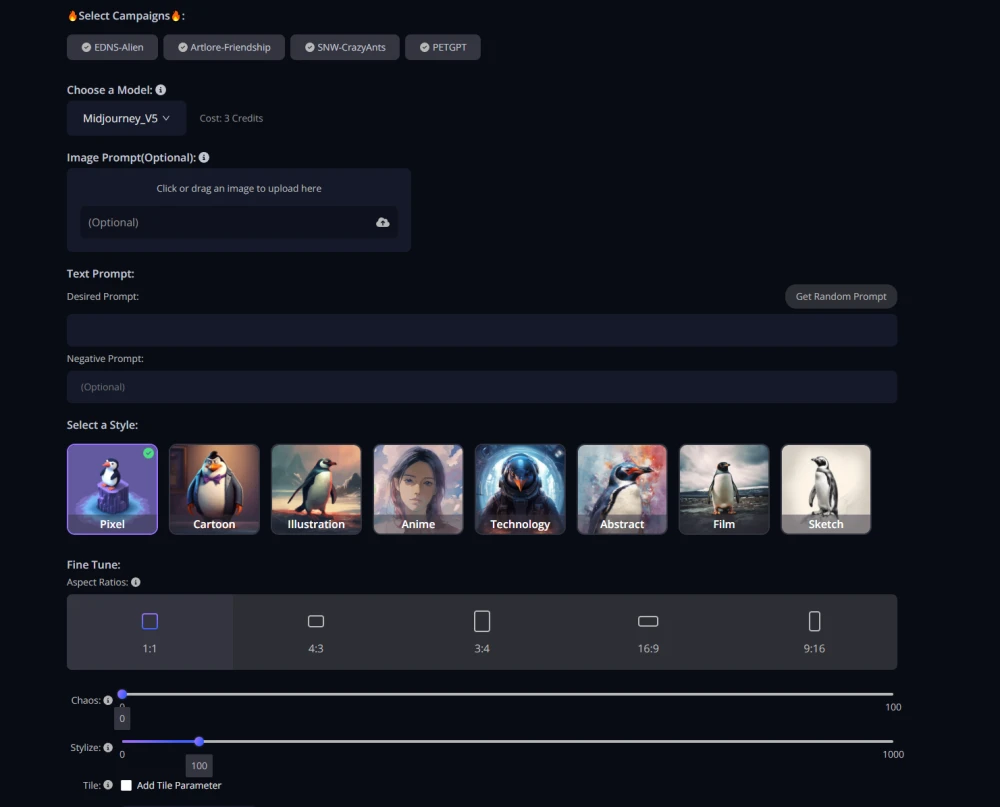Switch to the 4:3 aspect ratio
1000x807 pixels.
(316, 632)
